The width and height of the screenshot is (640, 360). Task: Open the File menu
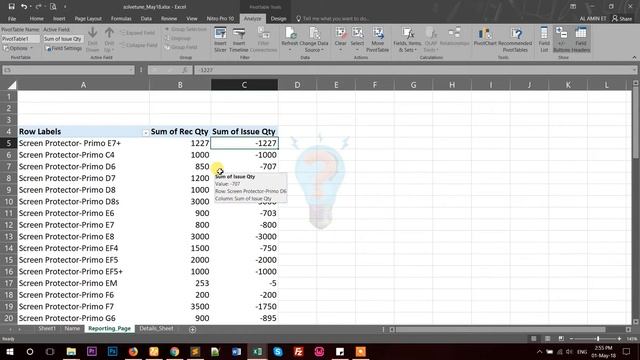click(x=12, y=19)
